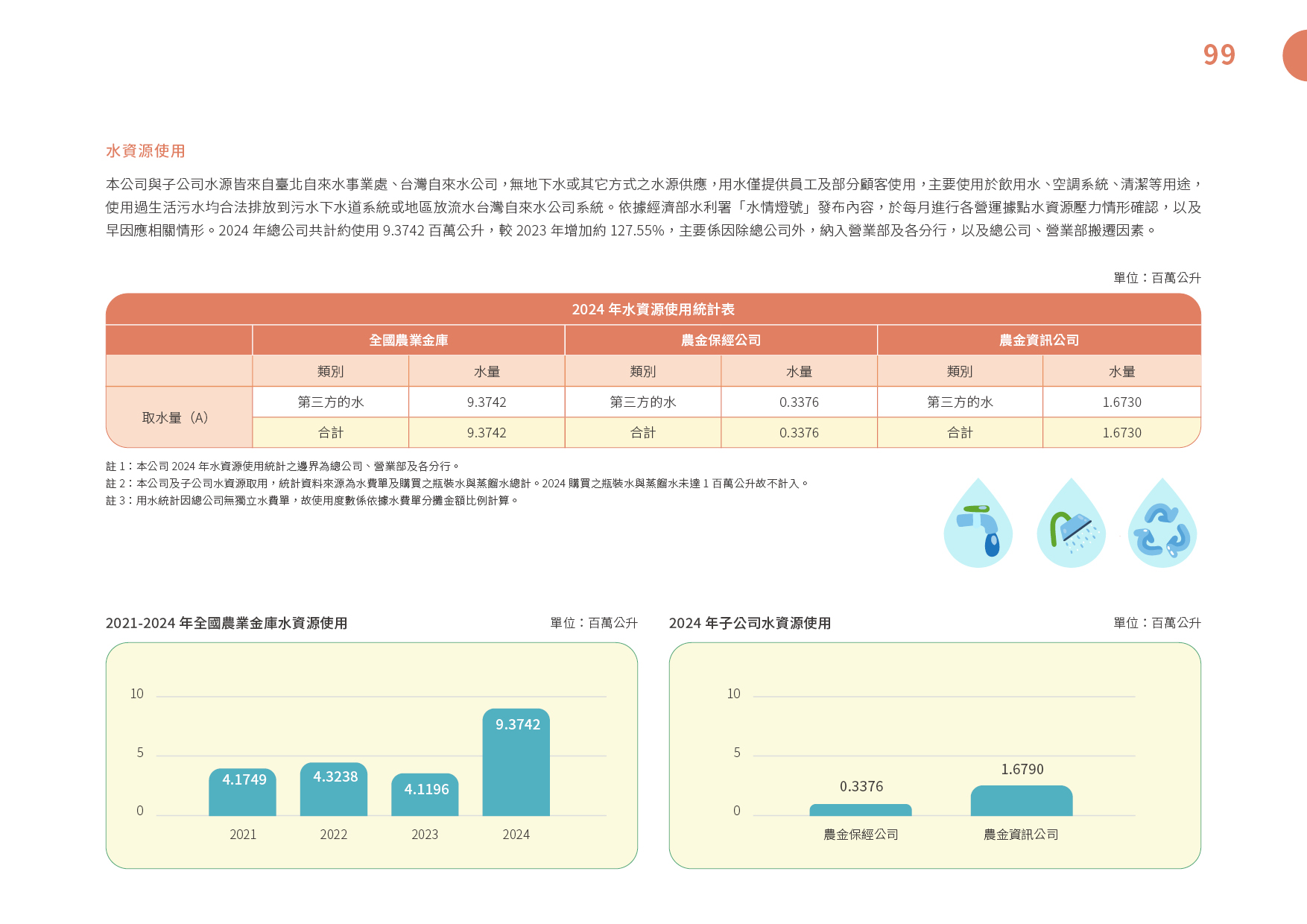Click the 1.6730 value in 第三方的水 row
Image resolution: width=1307 pixels, height=924 pixels.
point(1121,402)
